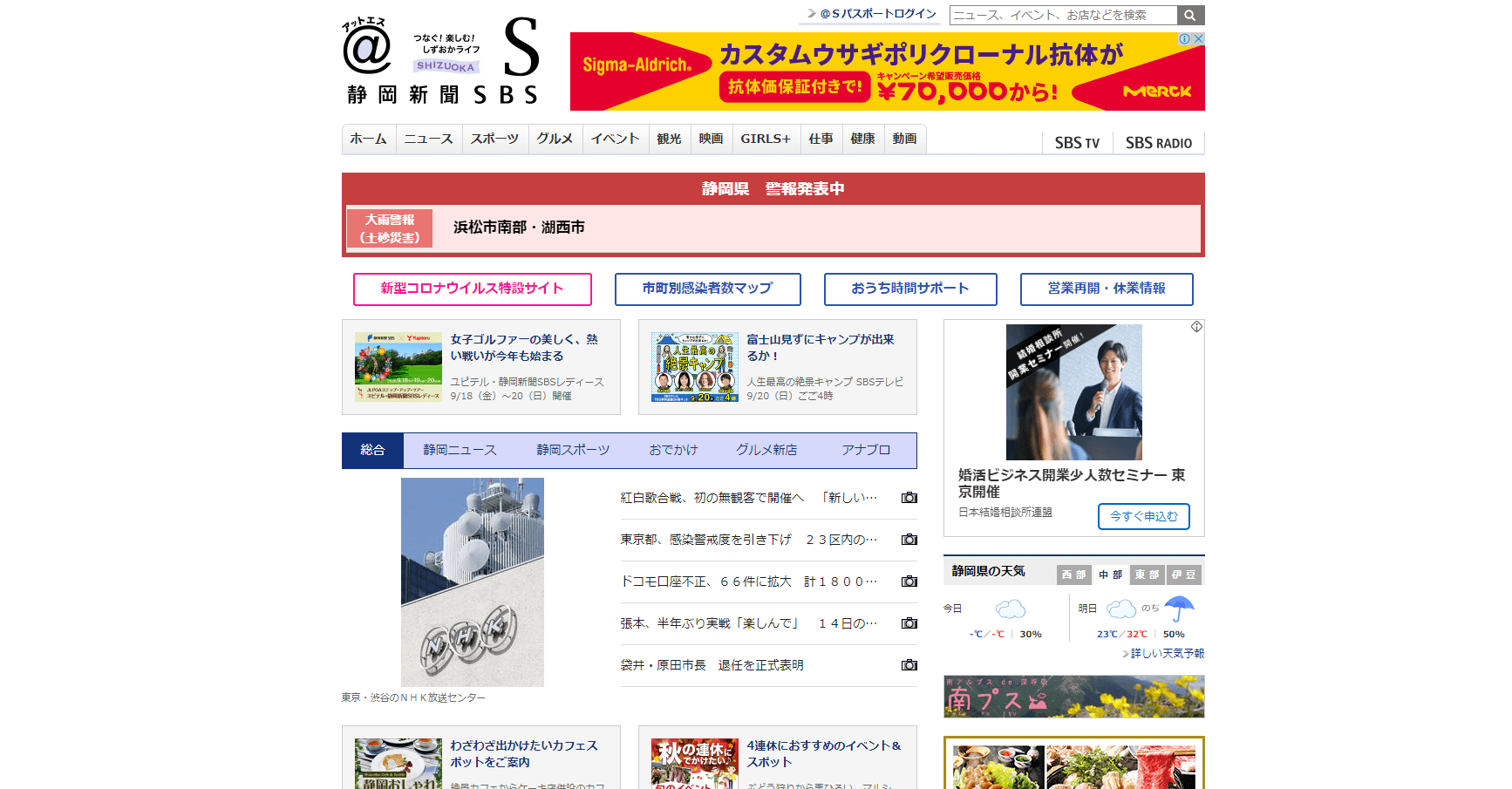Image resolution: width=1512 pixels, height=789 pixels.
Task: Open the food photos banner image
Action: pyautogui.click(x=1074, y=763)
